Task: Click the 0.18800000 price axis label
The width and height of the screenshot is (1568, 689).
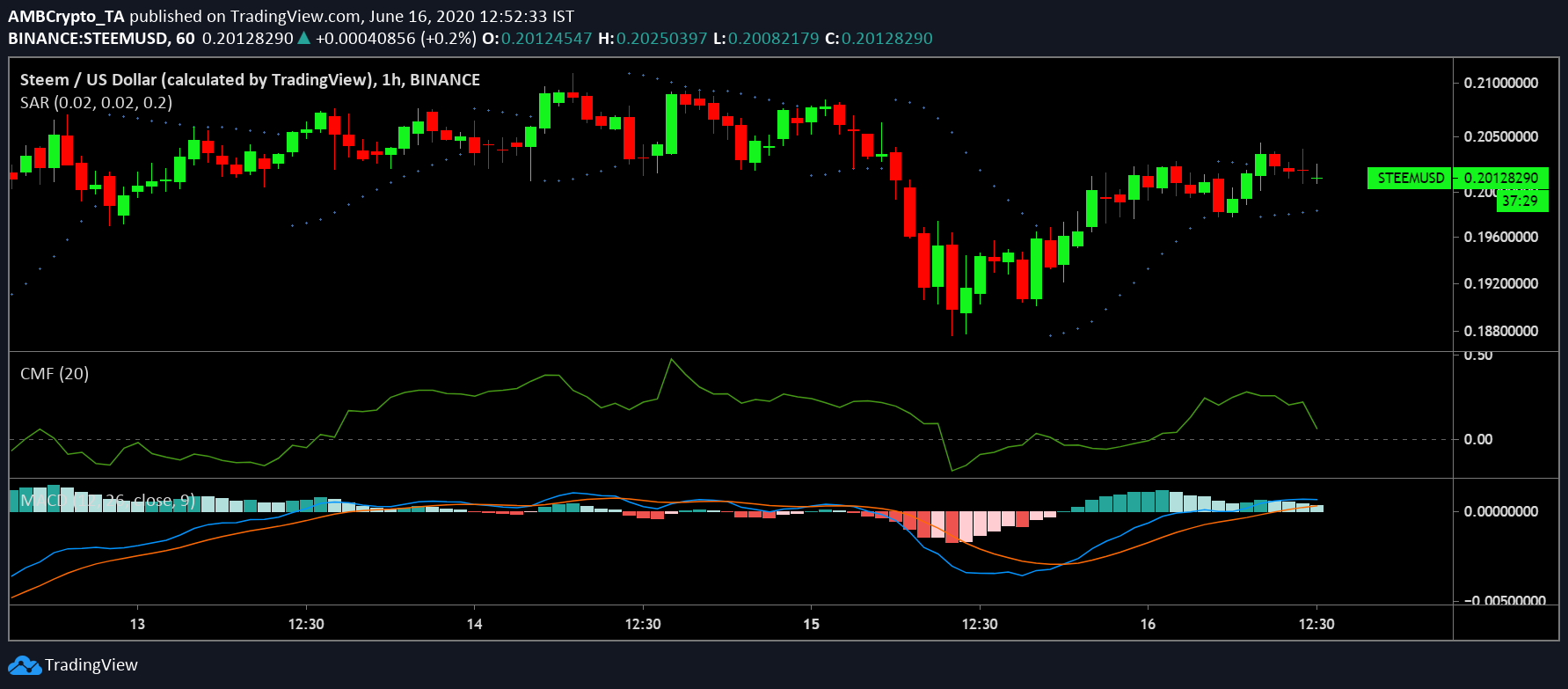Action: (1501, 331)
